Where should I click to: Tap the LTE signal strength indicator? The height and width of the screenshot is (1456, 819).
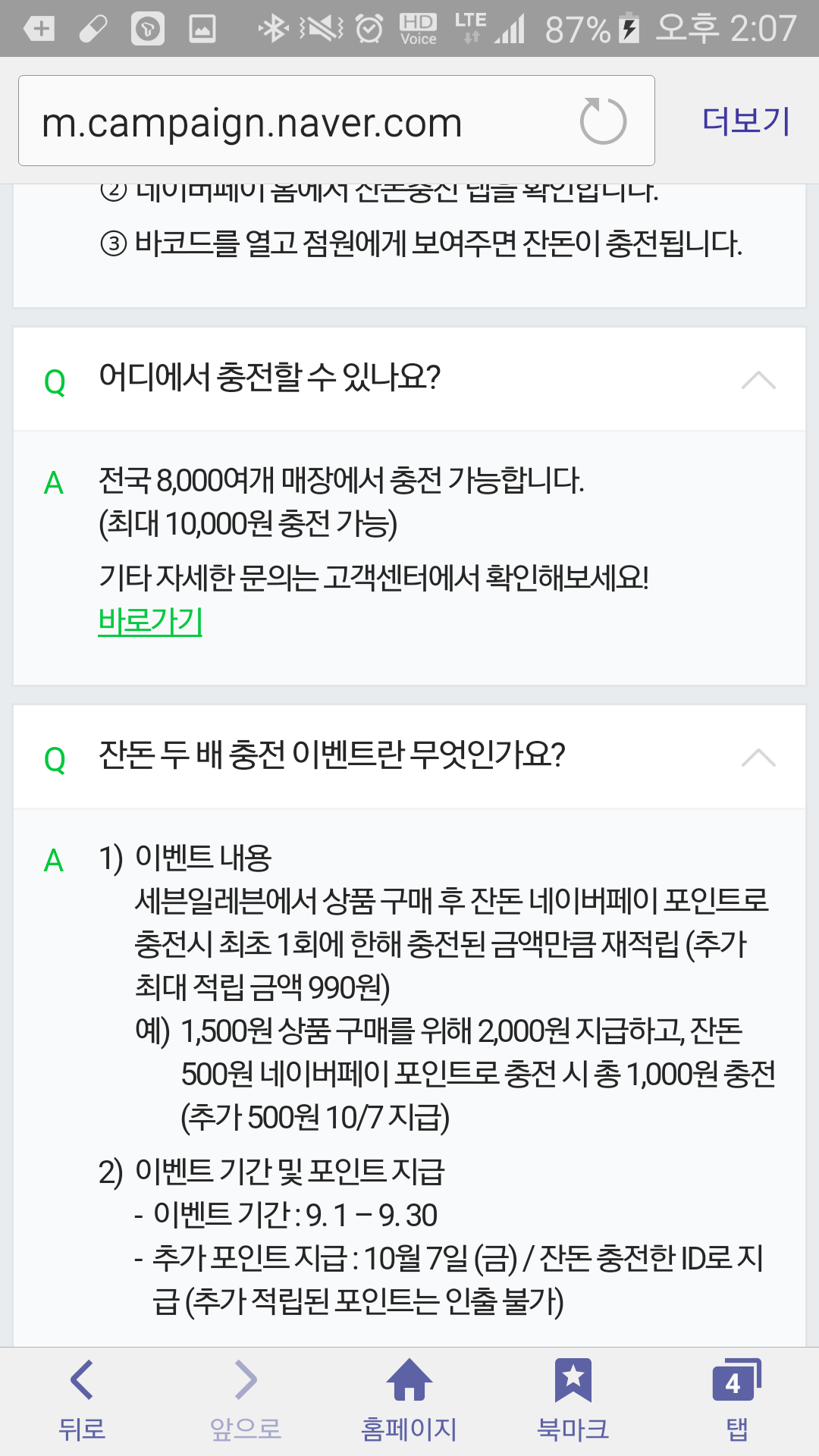click(x=510, y=29)
